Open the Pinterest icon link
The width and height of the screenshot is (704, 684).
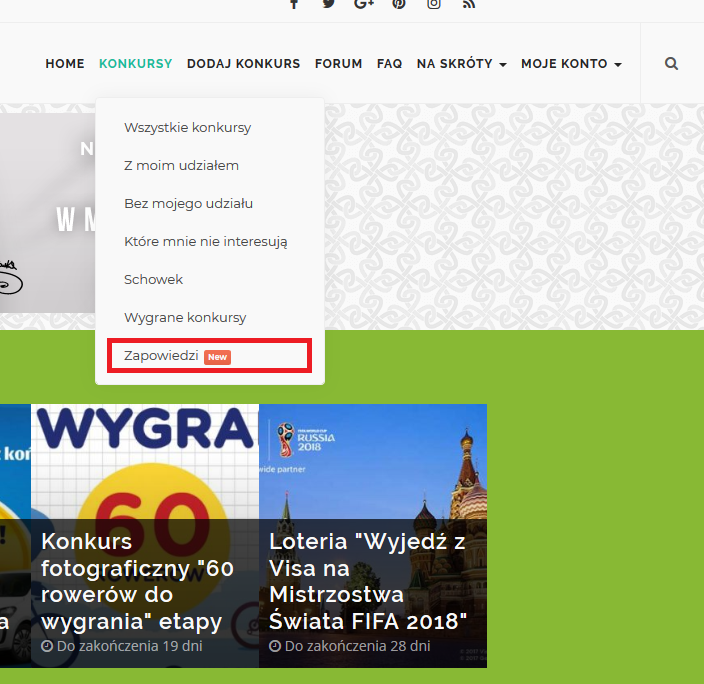399,4
